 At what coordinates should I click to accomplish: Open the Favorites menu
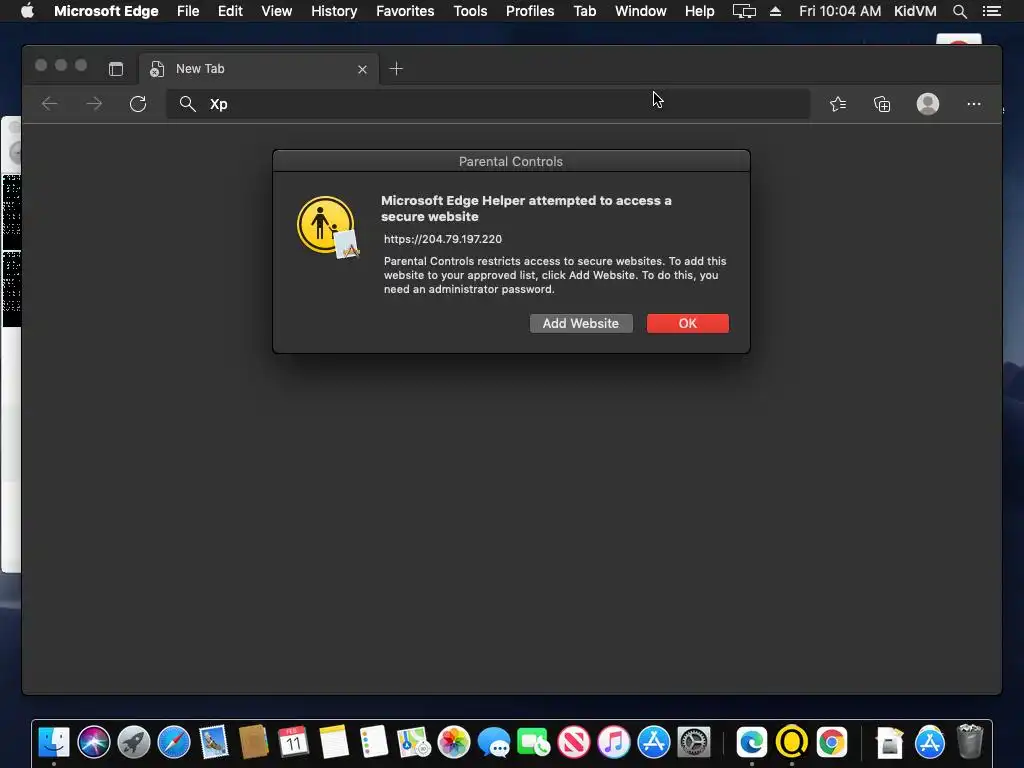(405, 11)
